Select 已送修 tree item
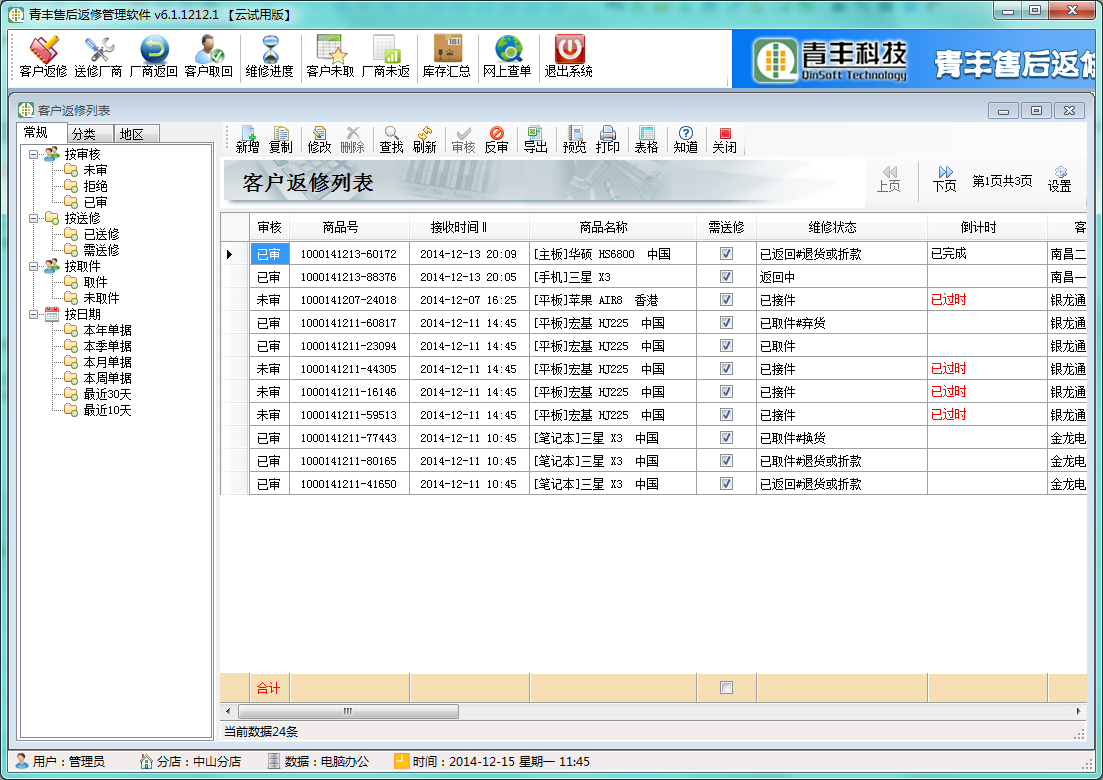1103x780 pixels. (101, 234)
